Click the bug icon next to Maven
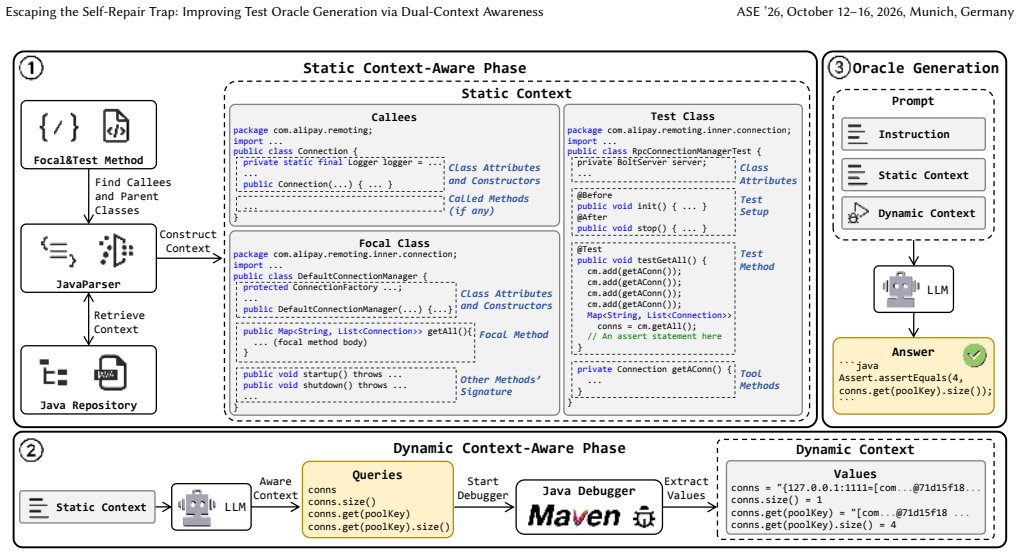This screenshot has width=1021, height=555. click(645, 517)
